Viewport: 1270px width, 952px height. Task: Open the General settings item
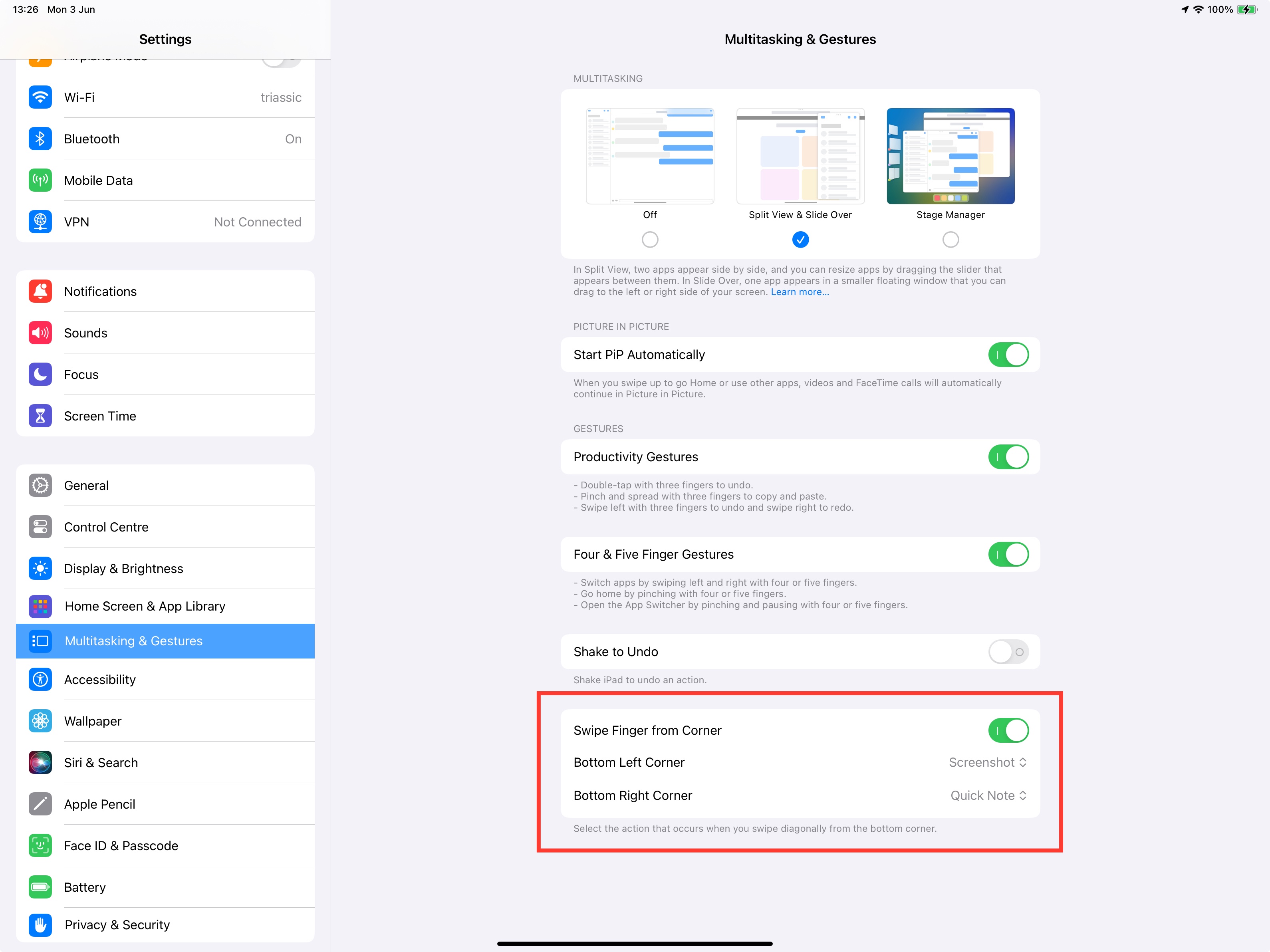[x=165, y=485]
